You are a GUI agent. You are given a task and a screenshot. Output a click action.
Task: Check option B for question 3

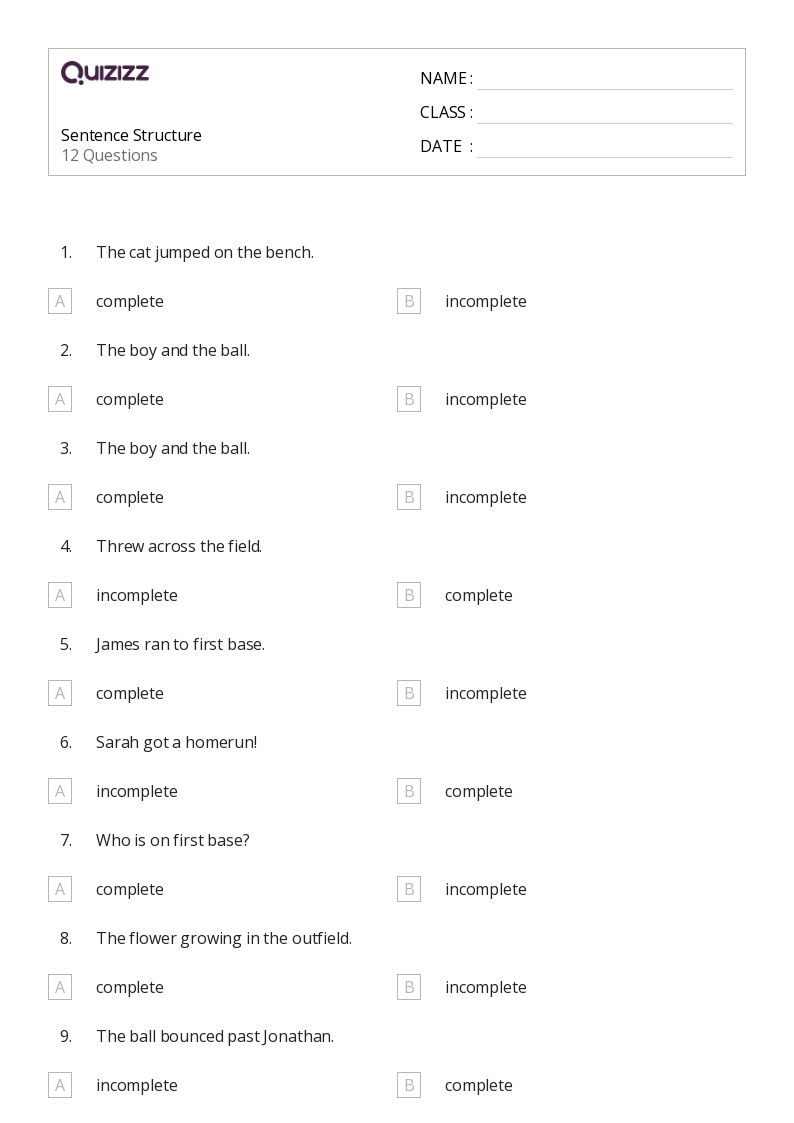pos(409,497)
